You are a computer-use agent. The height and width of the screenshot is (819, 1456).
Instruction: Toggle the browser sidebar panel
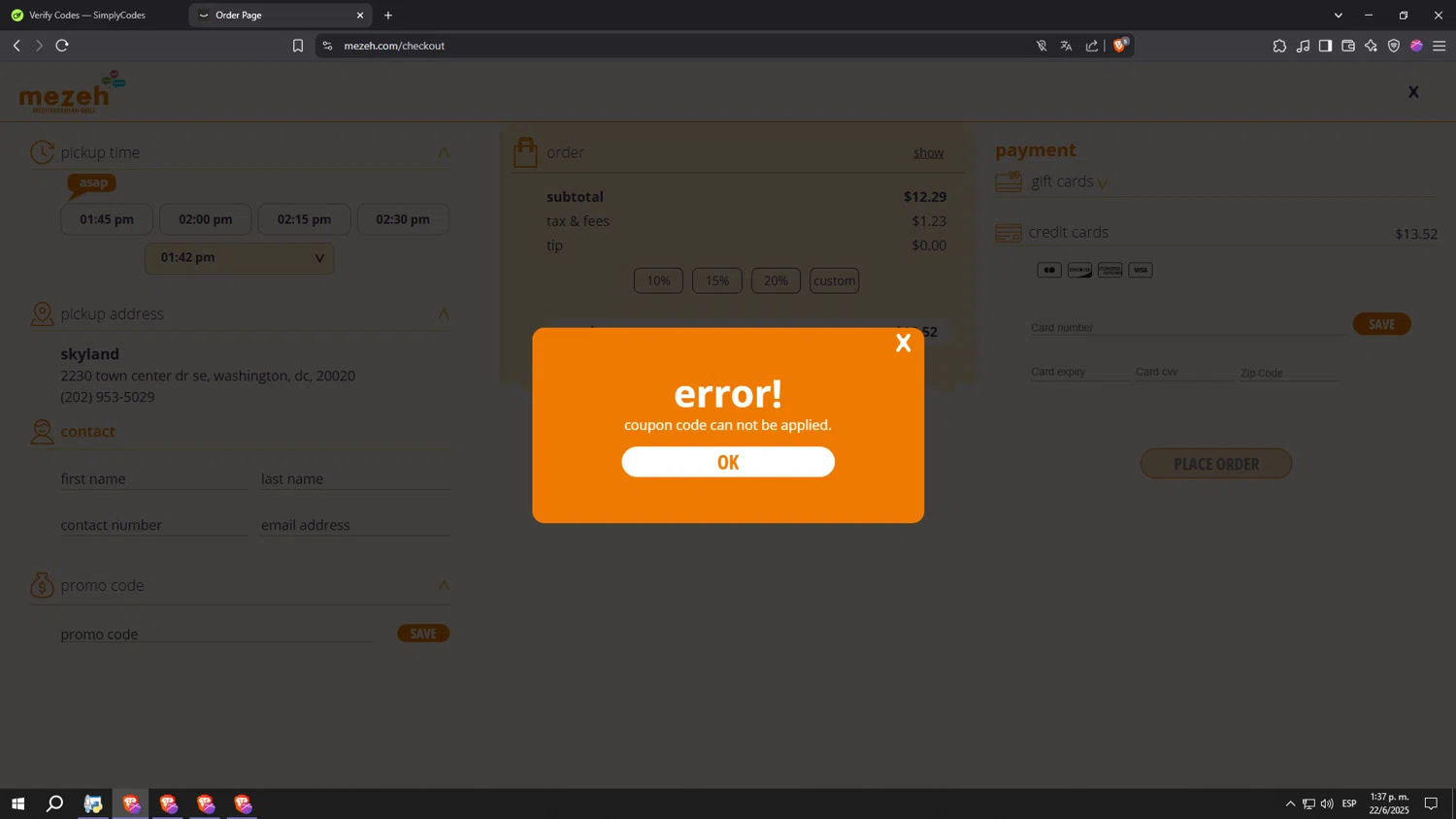pos(1325,46)
